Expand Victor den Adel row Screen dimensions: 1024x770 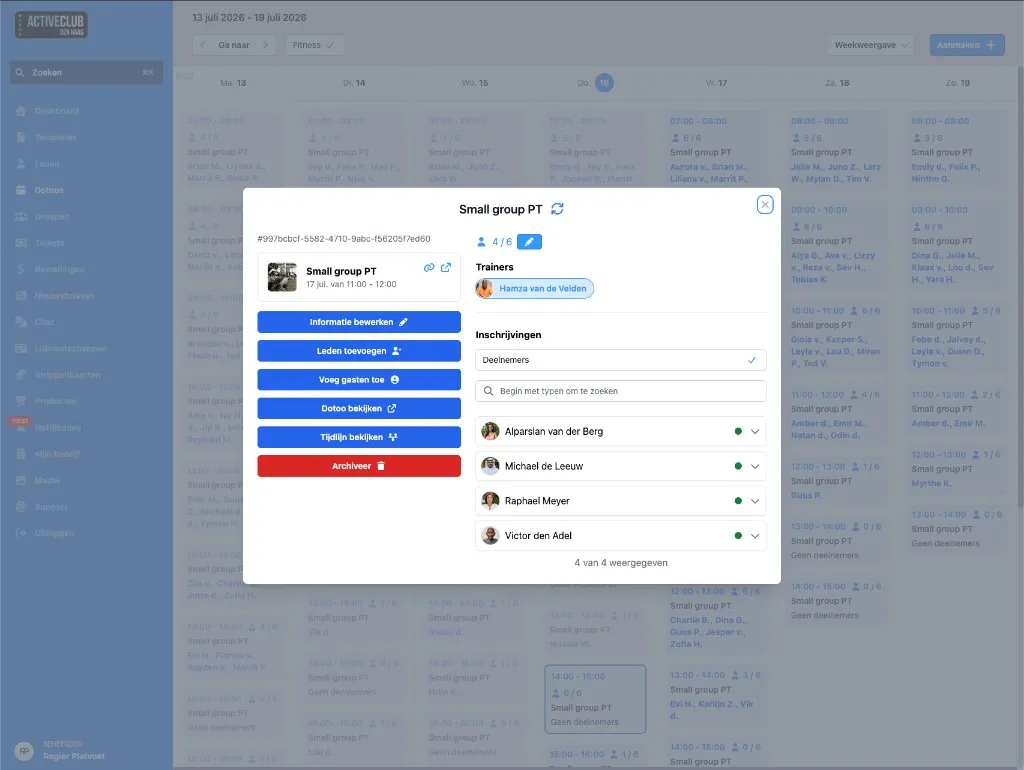[x=755, y=536]
